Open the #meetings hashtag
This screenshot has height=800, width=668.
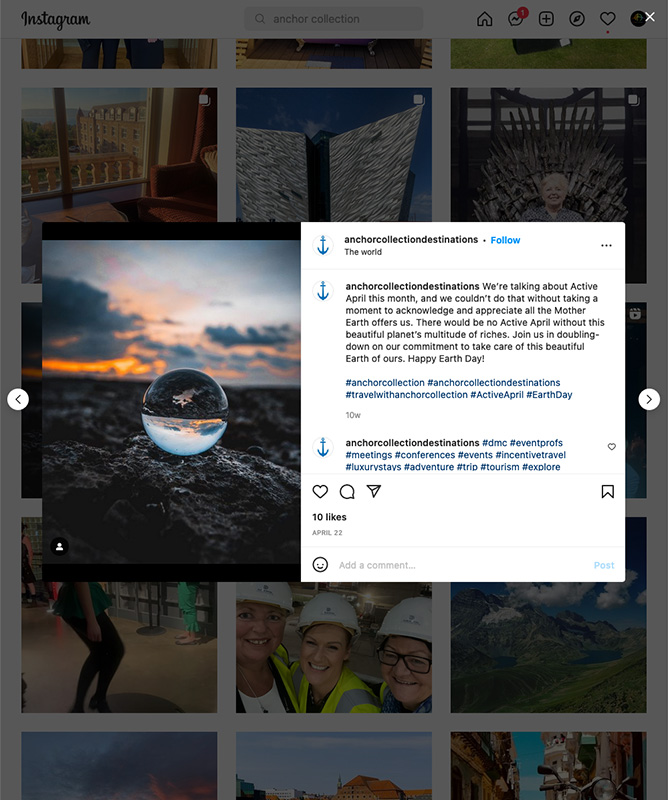[x=368, y=455]
